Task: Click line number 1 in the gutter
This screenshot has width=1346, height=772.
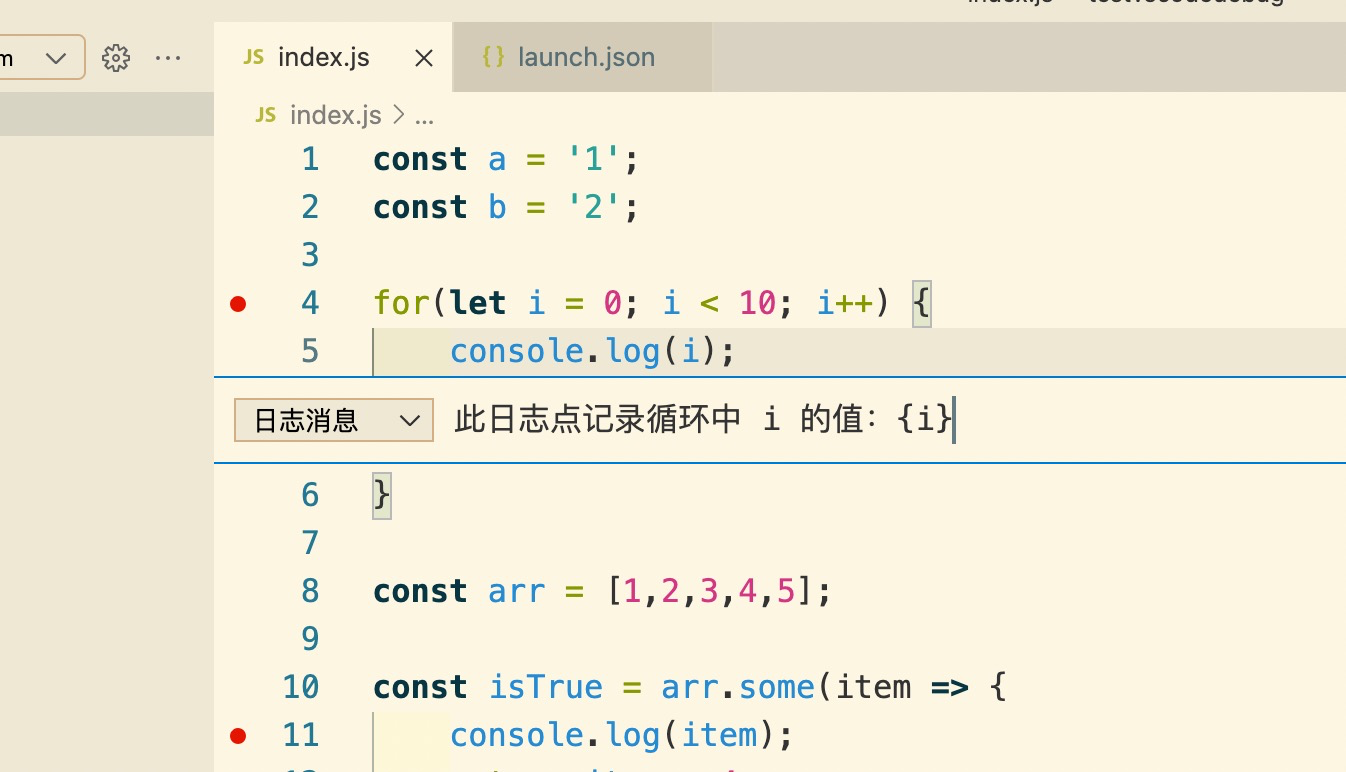Action: (x=310, y=159)
